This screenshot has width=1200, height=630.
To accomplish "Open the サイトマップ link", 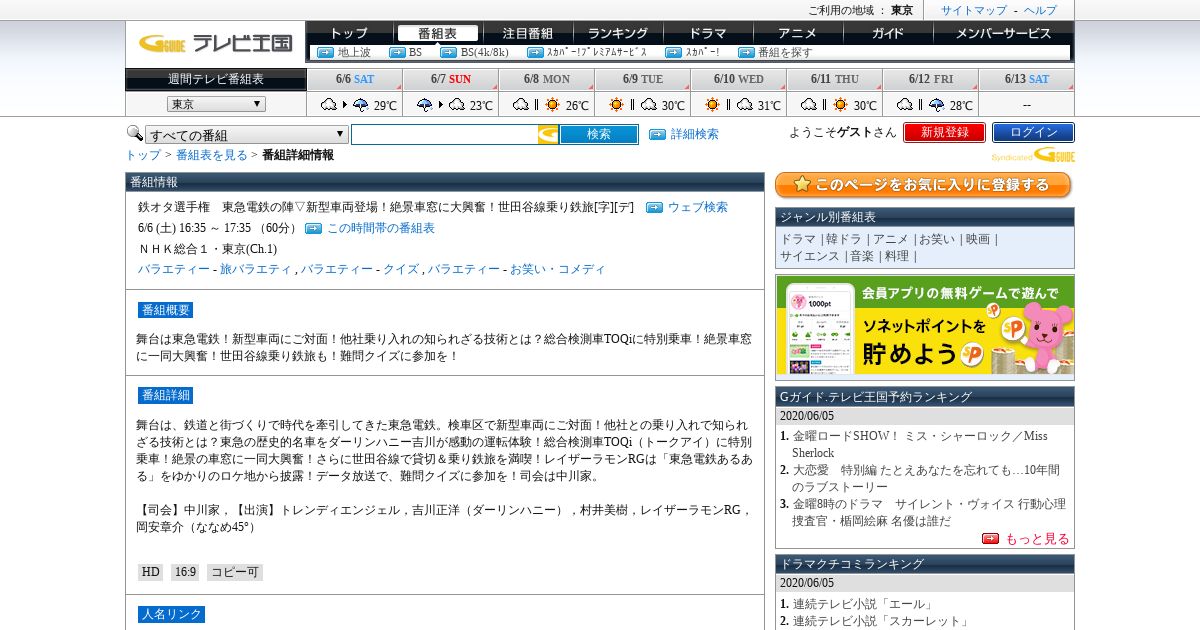I will click(x=974, y=10).
